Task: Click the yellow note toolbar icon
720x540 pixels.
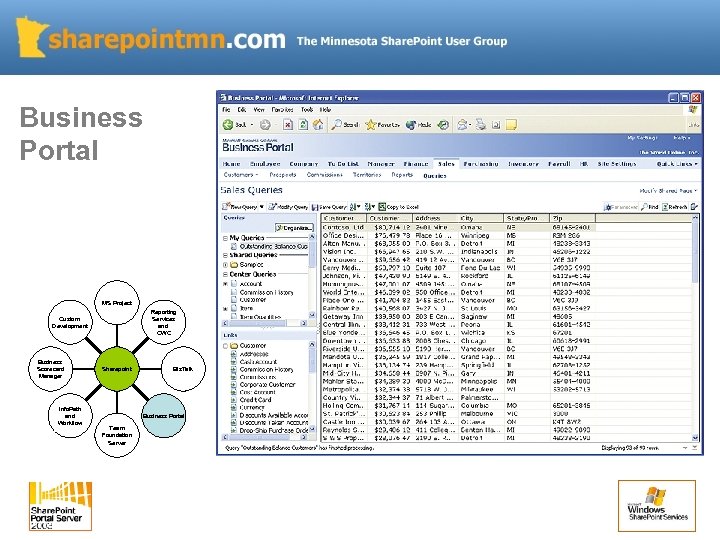Action: coord(511,124)
